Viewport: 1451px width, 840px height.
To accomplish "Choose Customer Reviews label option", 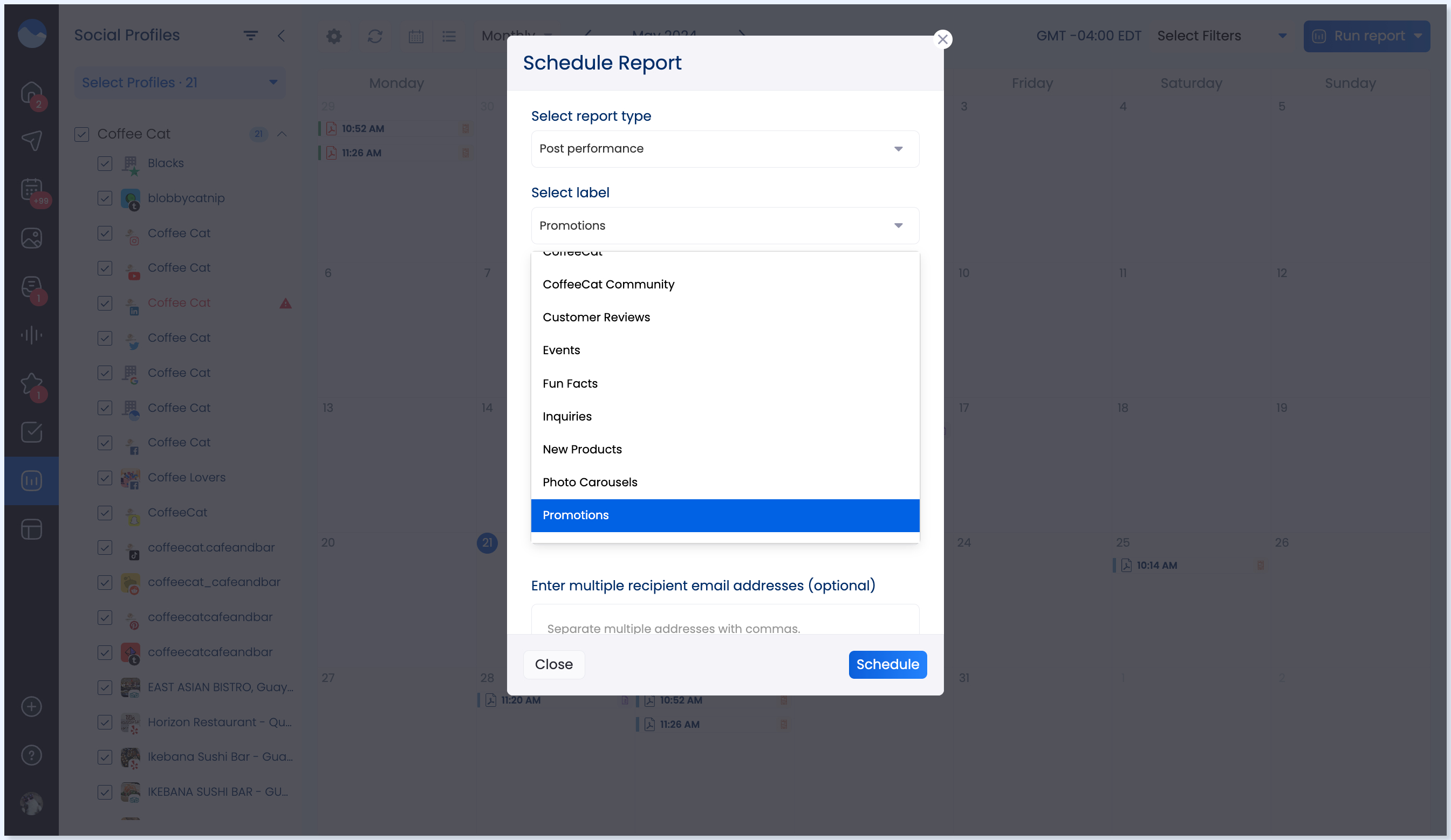I will tap(724, 317).
